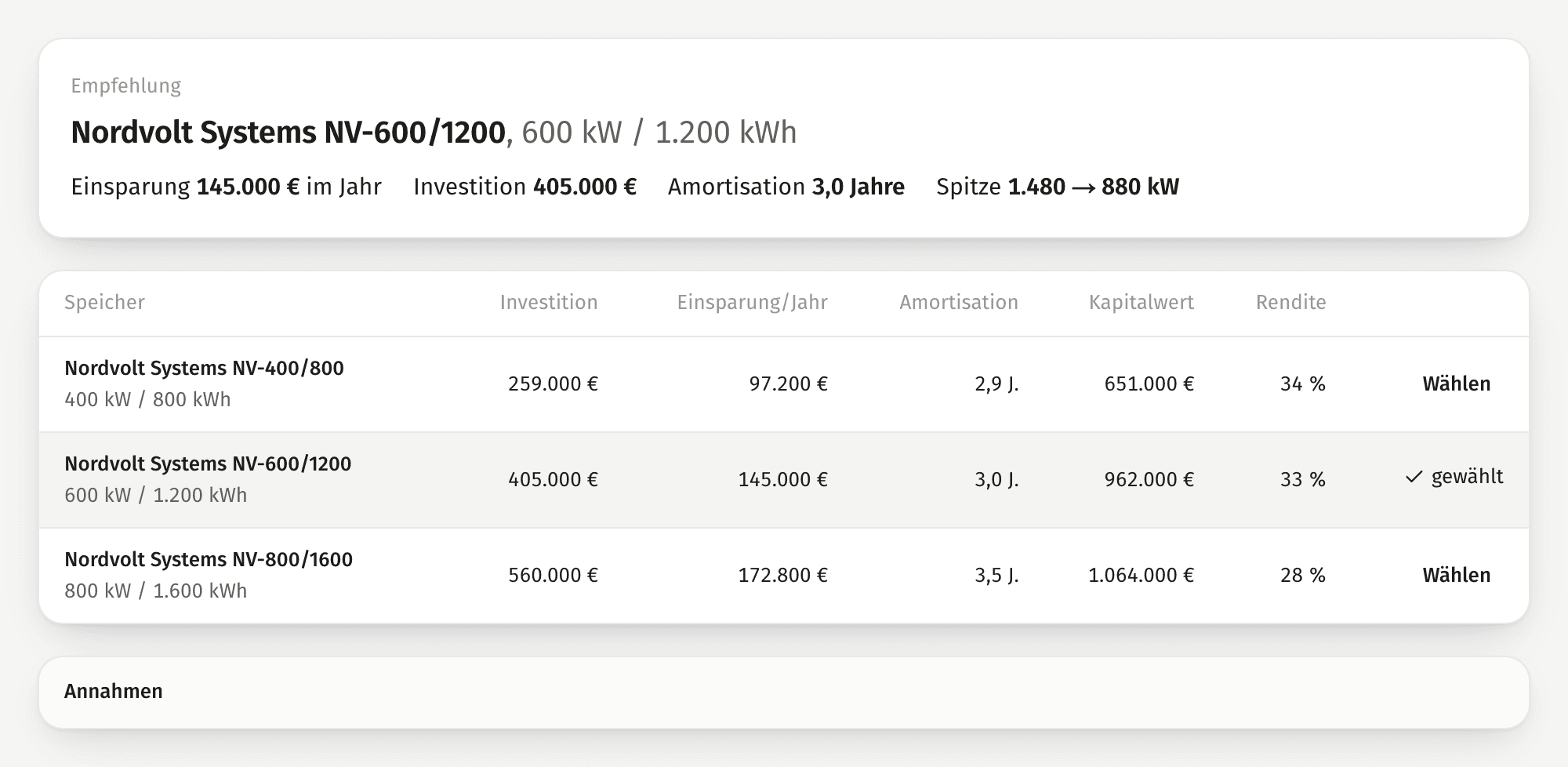Click the 259.000 € investment value
The width and height of the screenshot is (1568, 767).
tap(554, 383)
